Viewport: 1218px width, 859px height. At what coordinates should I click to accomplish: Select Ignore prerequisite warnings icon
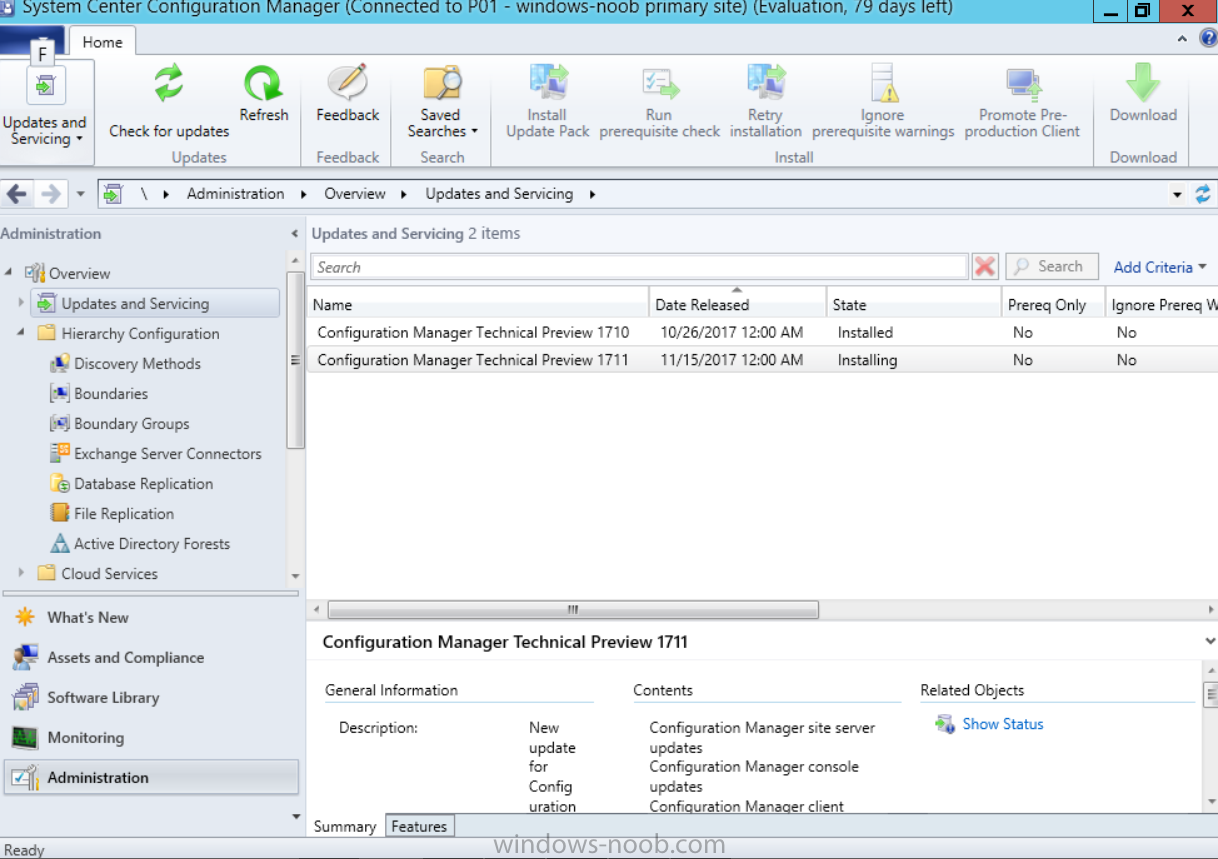tap(884, 84)
